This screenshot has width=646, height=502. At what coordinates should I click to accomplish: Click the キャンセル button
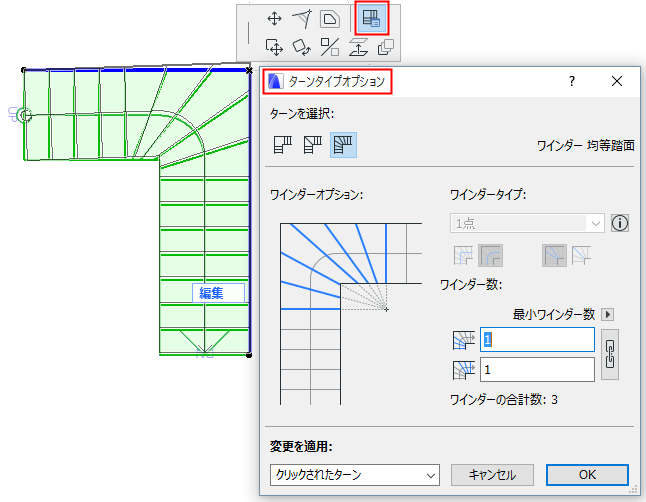492,475
